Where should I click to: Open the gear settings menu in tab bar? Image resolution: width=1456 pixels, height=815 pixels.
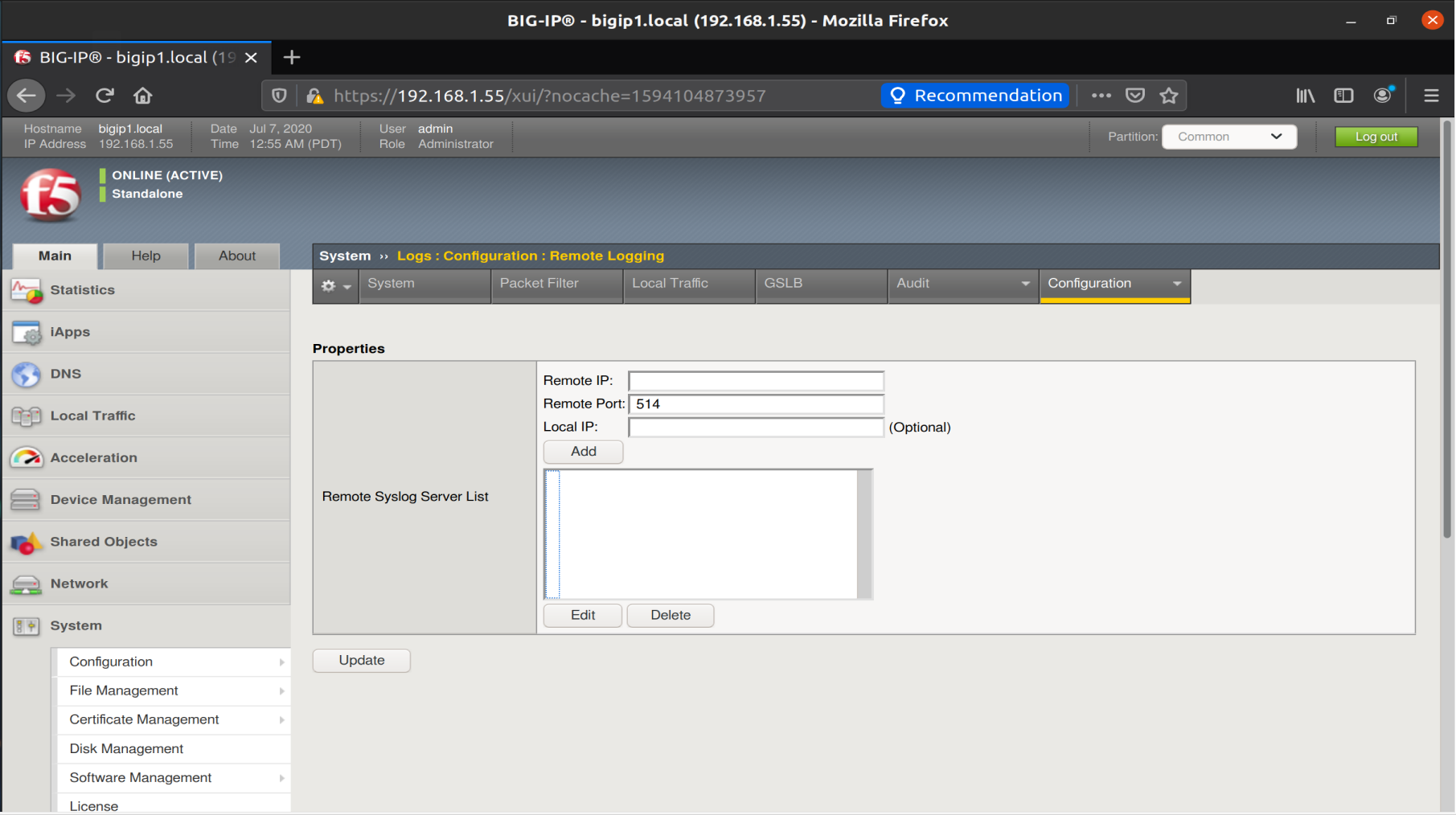pos(336,285)
